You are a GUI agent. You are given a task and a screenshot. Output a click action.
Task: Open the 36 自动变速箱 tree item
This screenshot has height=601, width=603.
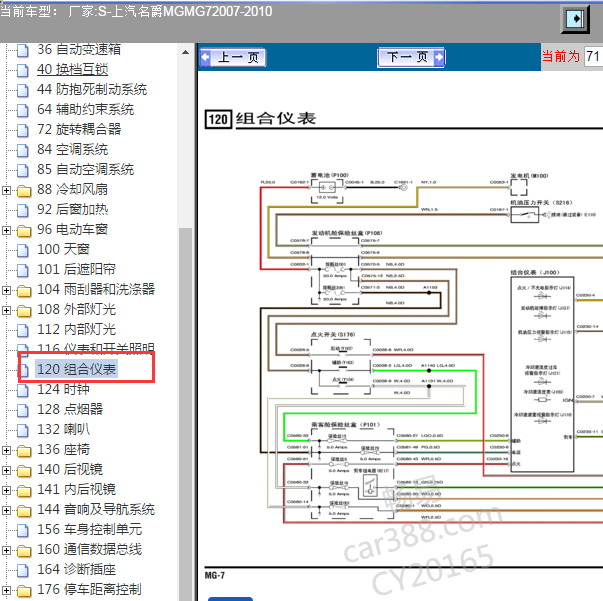tap(79, 49)
